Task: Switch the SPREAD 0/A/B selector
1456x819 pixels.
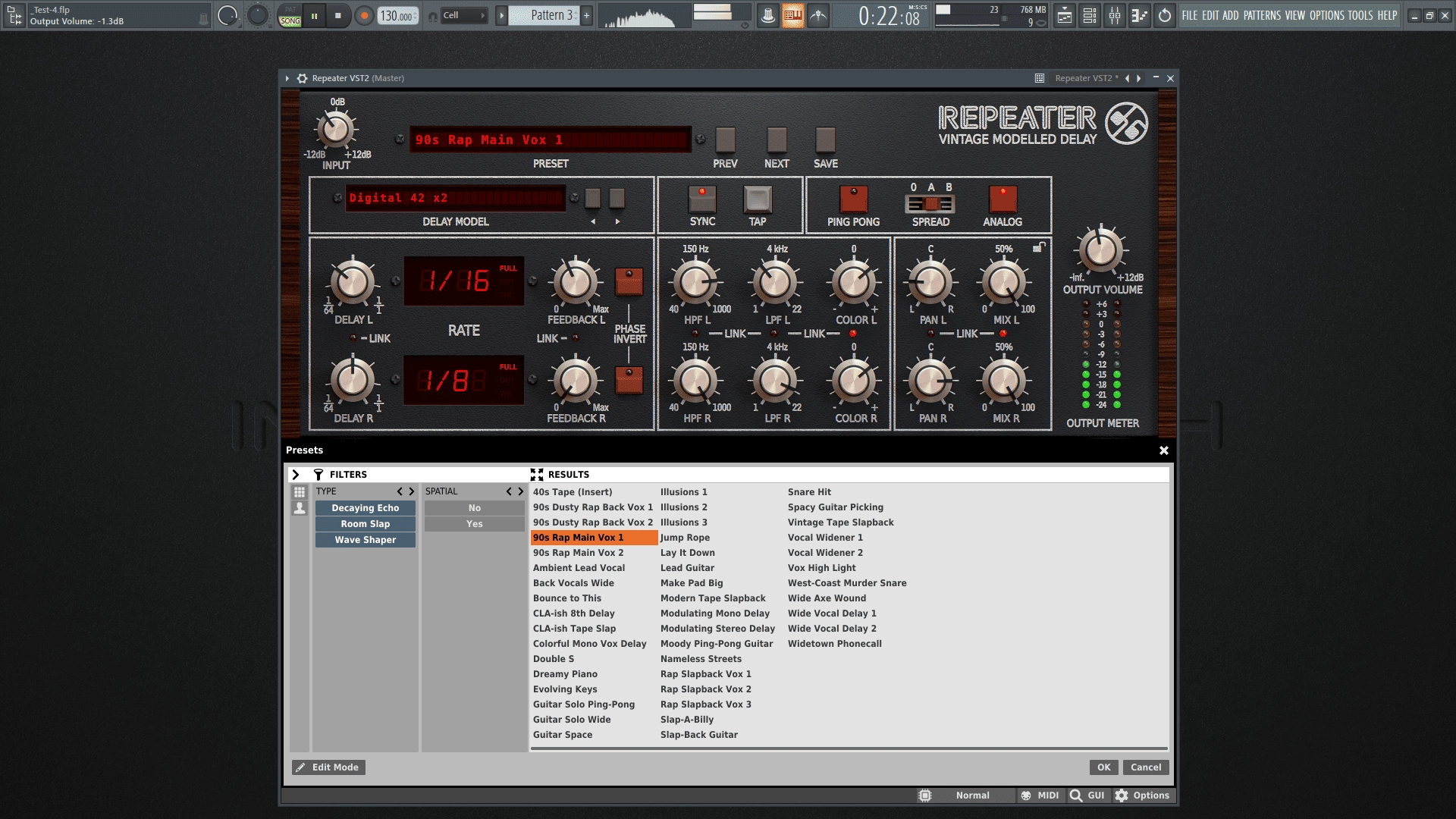Action: click(x=930, y=204)
